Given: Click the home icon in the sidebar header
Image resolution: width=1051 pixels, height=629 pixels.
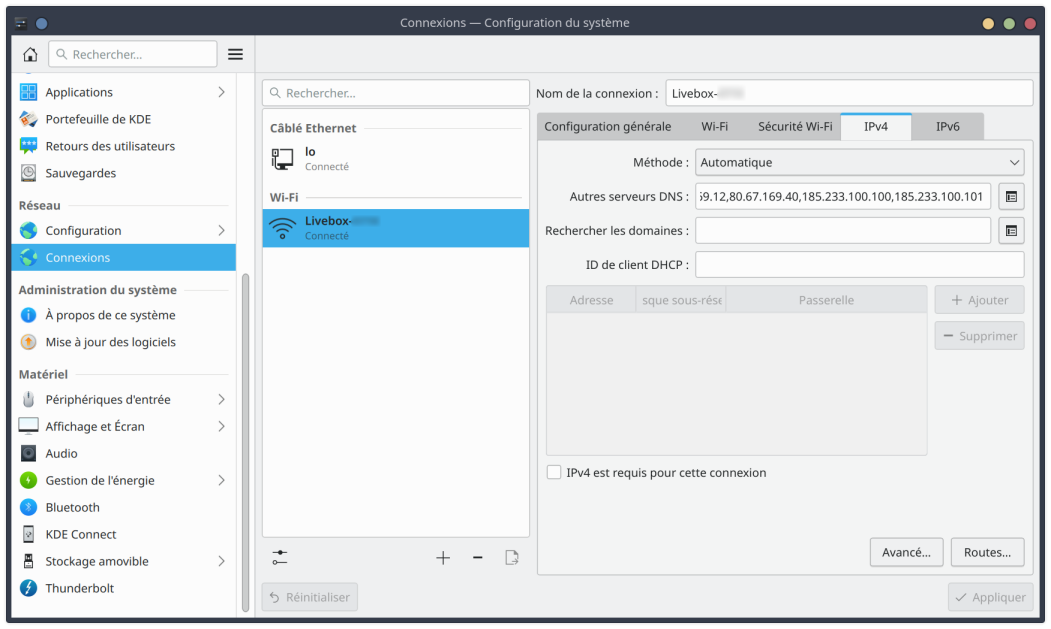Looking at the screenshot, I should (30, 54).
